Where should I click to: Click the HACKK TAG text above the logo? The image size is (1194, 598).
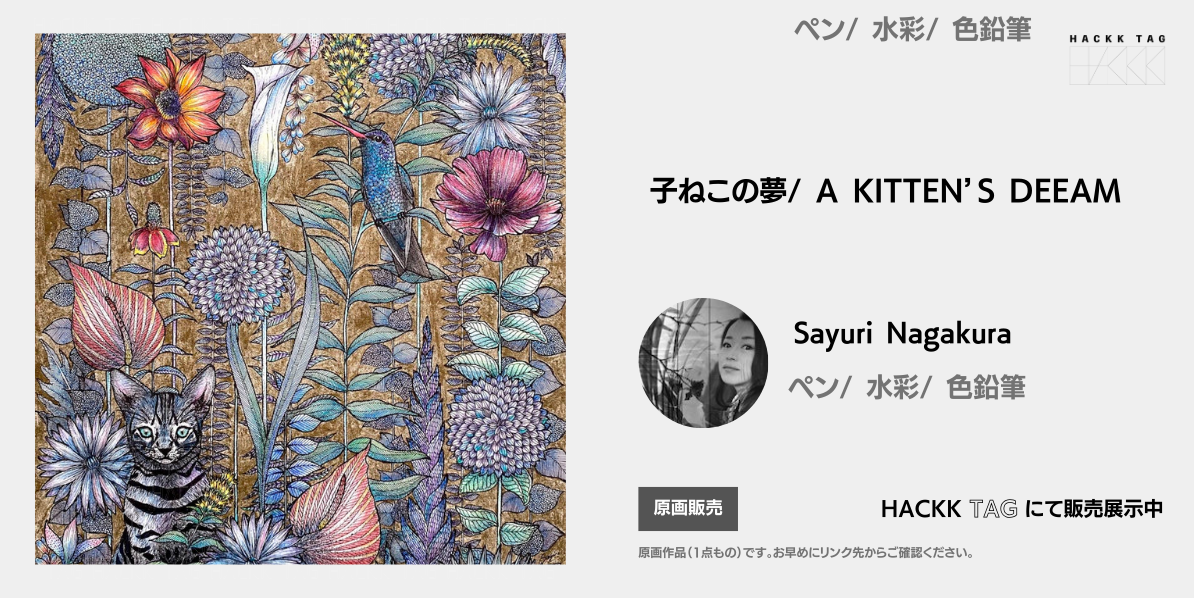pyautogui.click(x=1116, y=39)
